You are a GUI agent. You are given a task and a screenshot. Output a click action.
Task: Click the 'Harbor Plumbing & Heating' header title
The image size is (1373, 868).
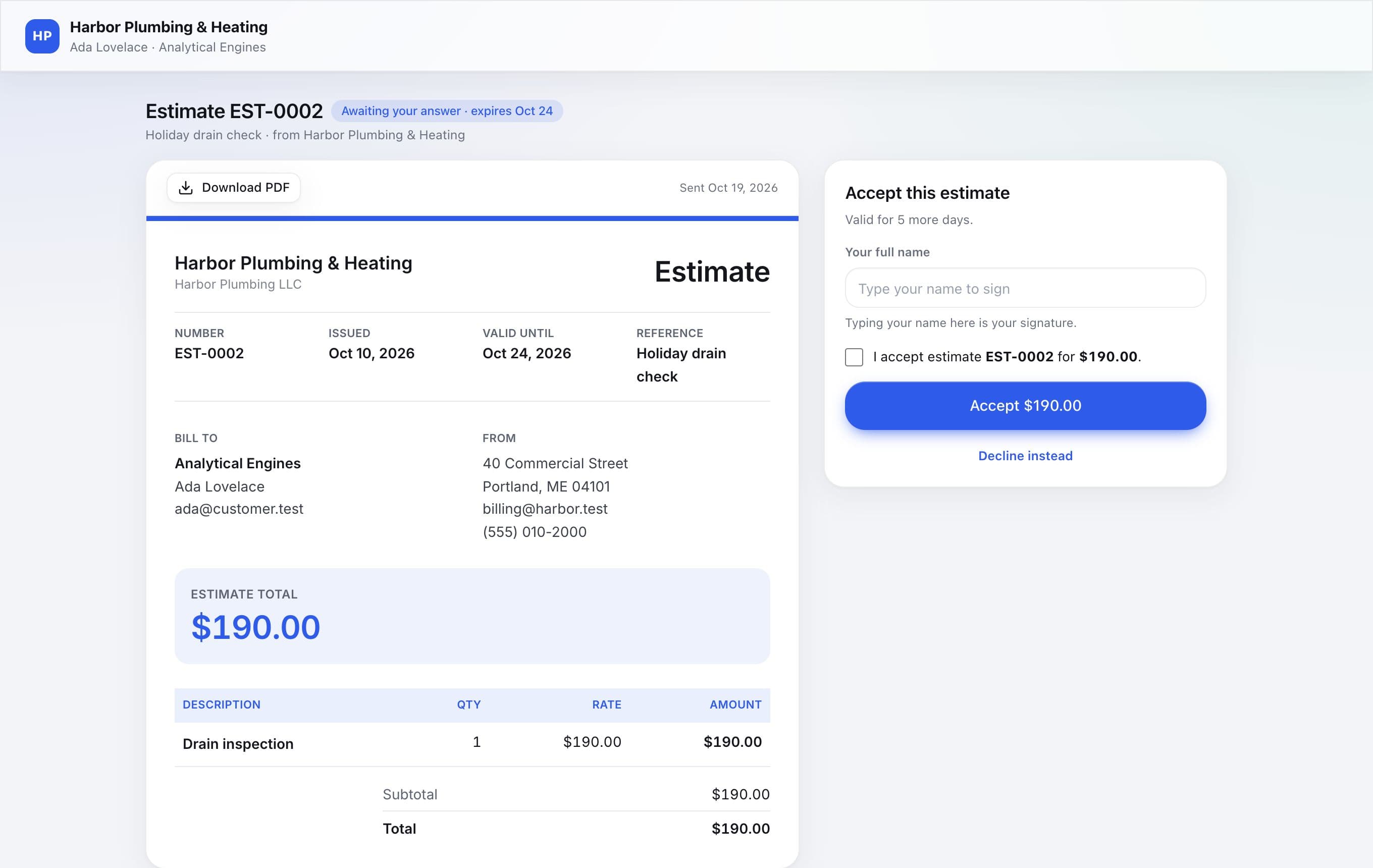point(169,27)
